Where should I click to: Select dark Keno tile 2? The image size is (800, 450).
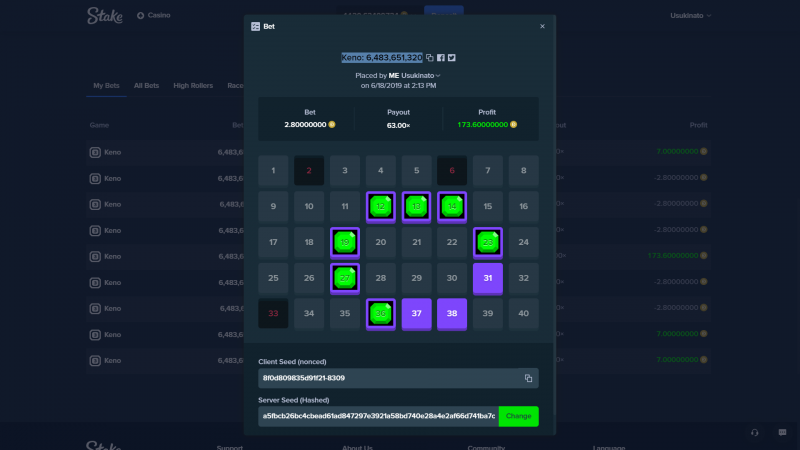click(309, 170)
